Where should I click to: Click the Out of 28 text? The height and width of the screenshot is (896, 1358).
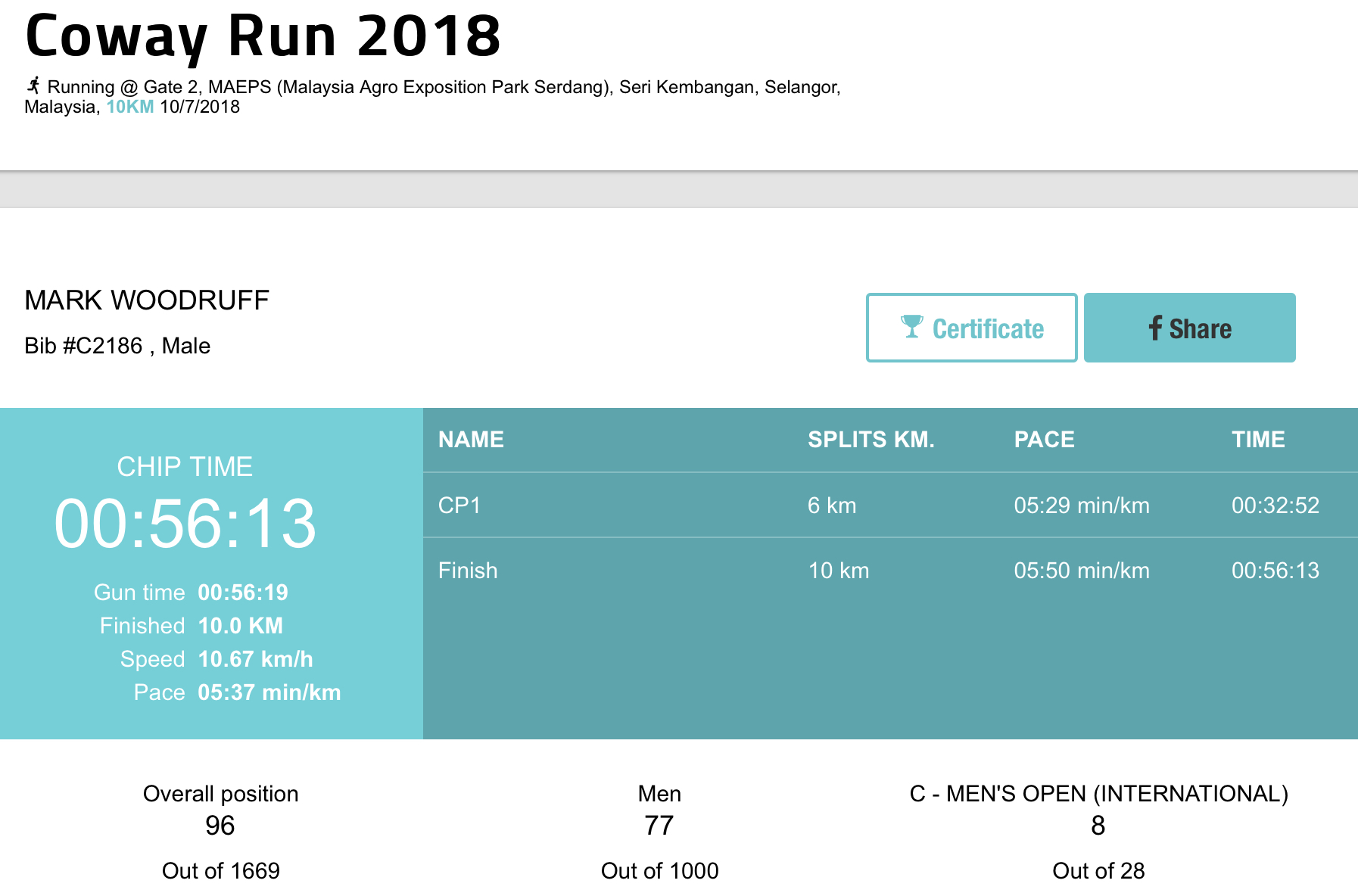tap(1098, 871)
